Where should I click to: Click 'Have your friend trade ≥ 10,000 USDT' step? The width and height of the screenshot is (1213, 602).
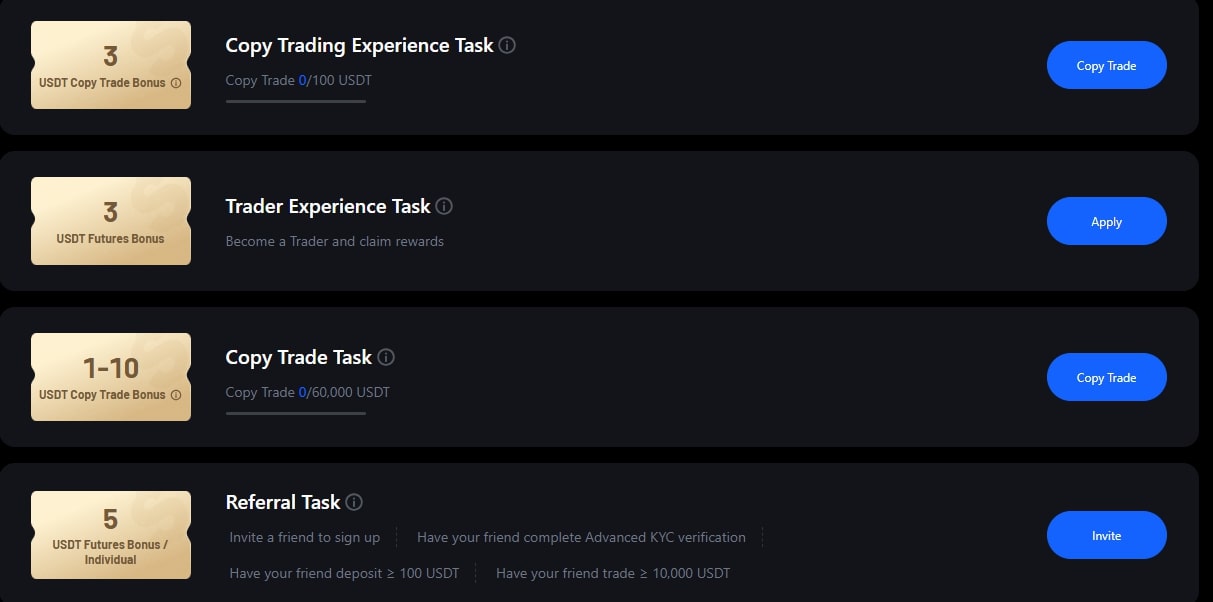(x=613, y=573)
